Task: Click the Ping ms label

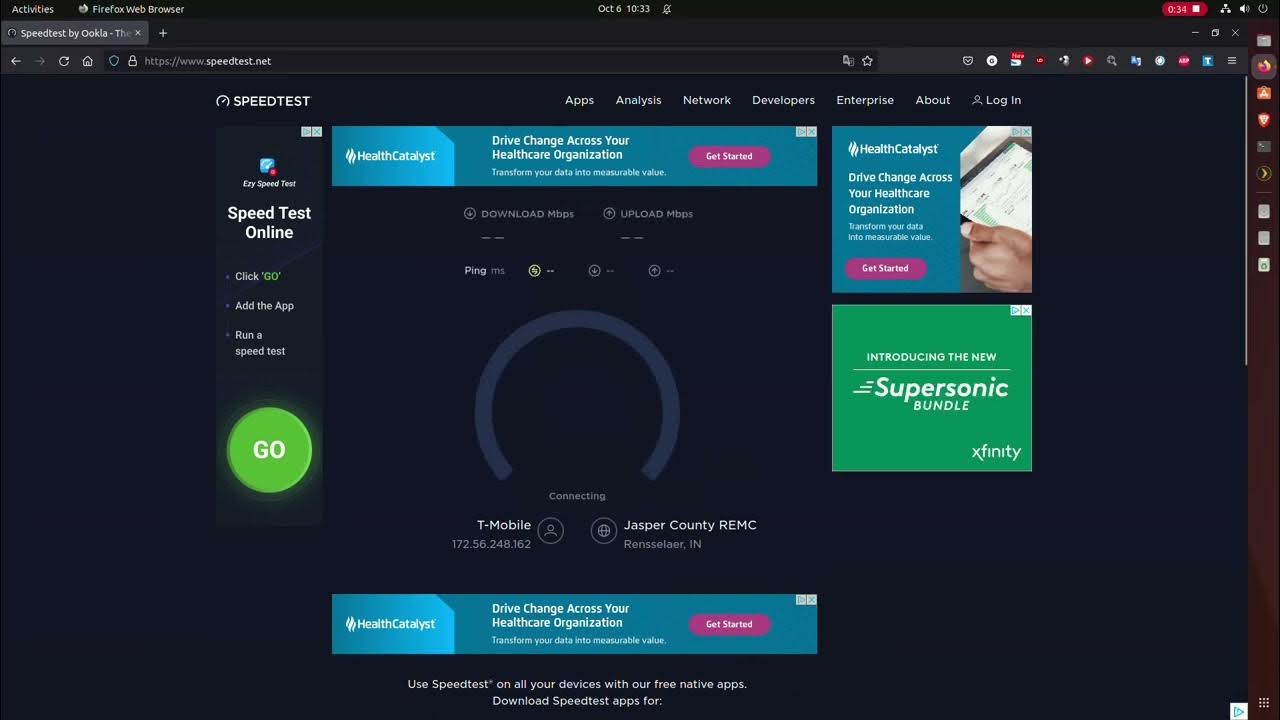Action: [484, 271]
